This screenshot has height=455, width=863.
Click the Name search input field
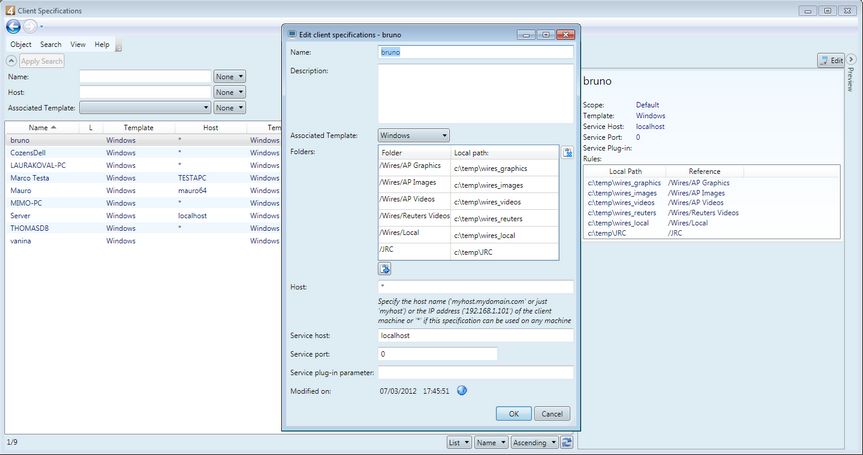pyautogui.click(x=145, y=77)
